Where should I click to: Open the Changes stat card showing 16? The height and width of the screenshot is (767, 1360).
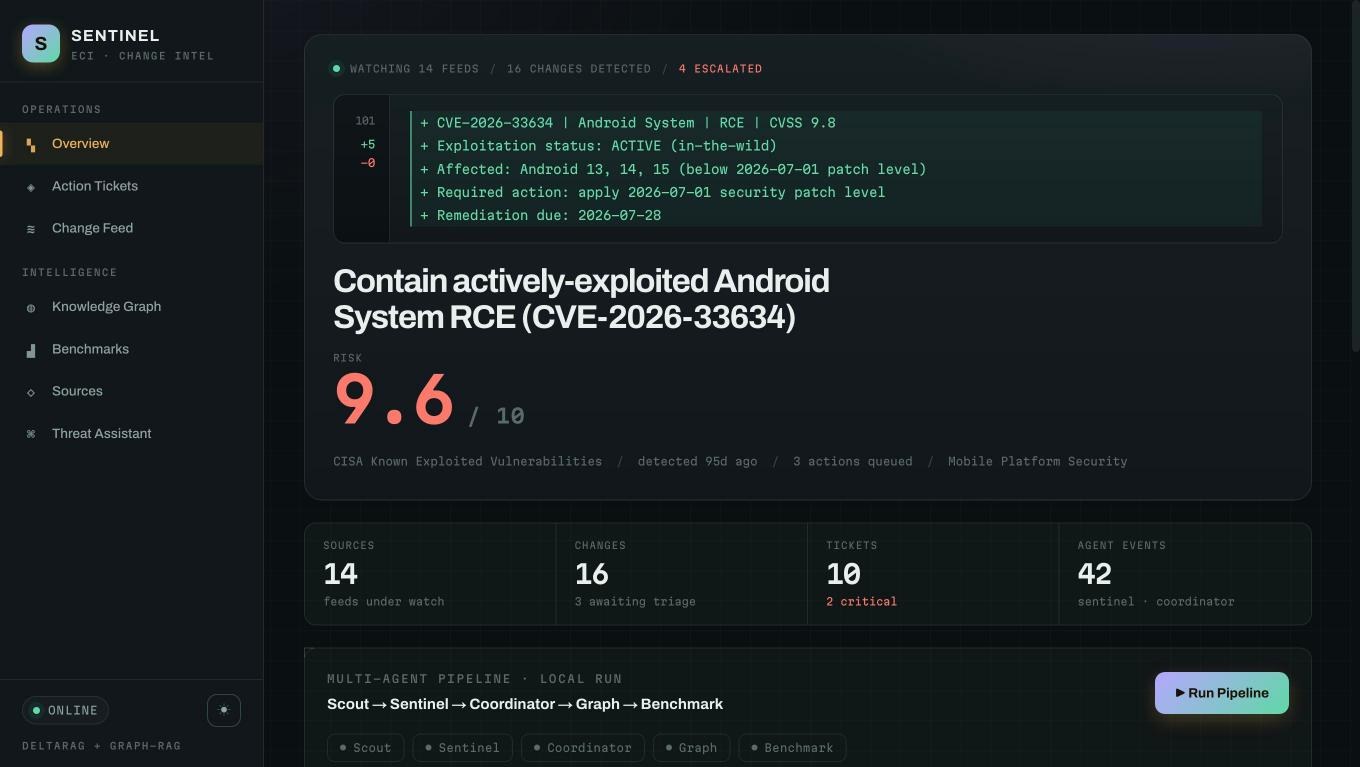pyautogui.click(x=681, y=574)
